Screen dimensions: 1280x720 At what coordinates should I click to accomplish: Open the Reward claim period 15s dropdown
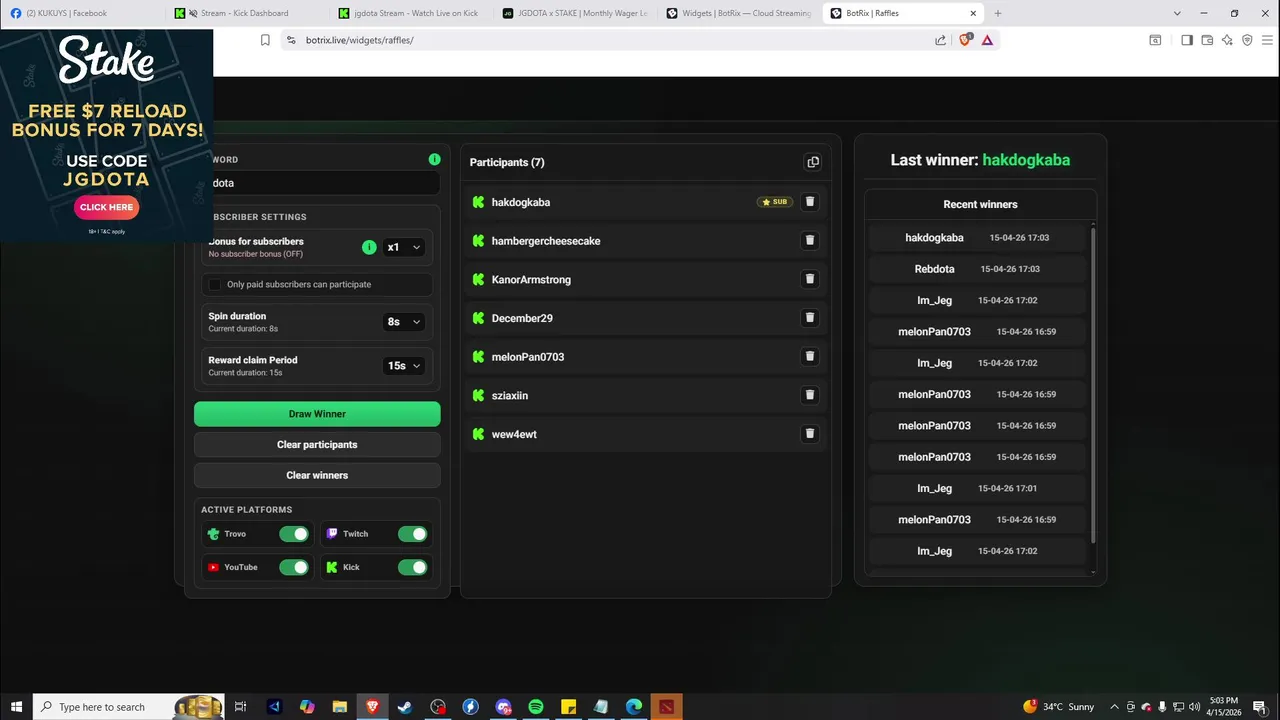404,366
